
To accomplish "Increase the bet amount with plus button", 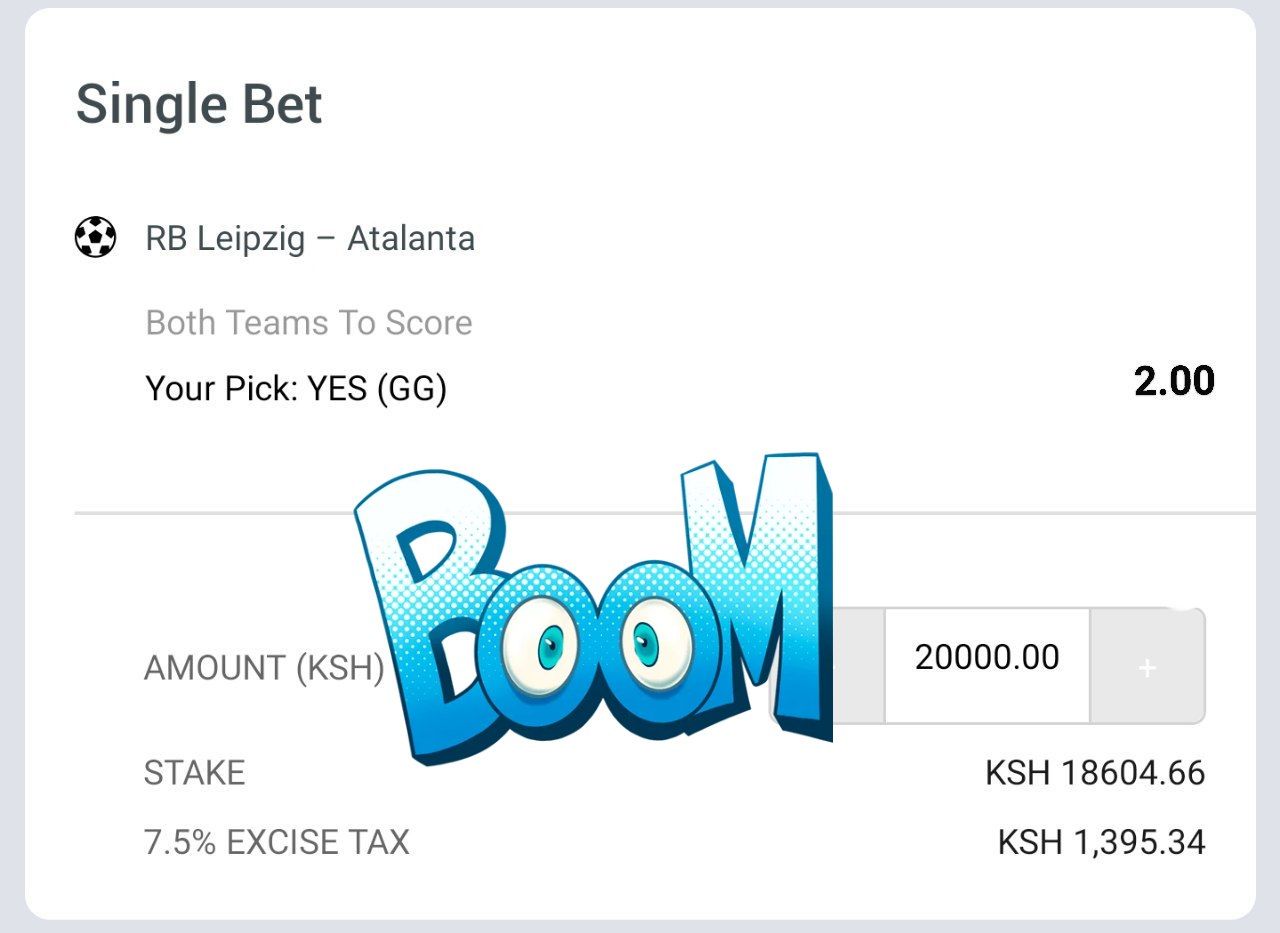I will coord(1147,667).
